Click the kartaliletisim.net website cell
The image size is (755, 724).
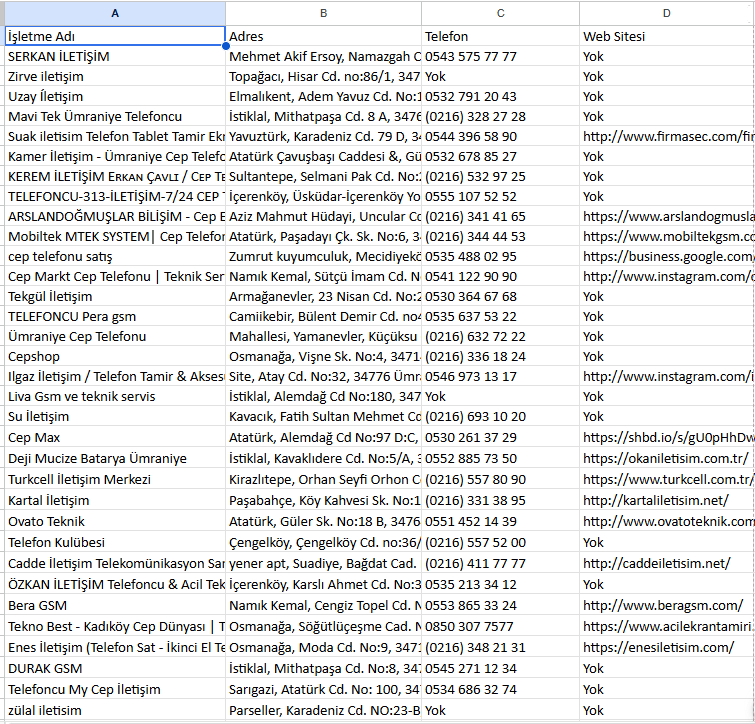point(667,500)
